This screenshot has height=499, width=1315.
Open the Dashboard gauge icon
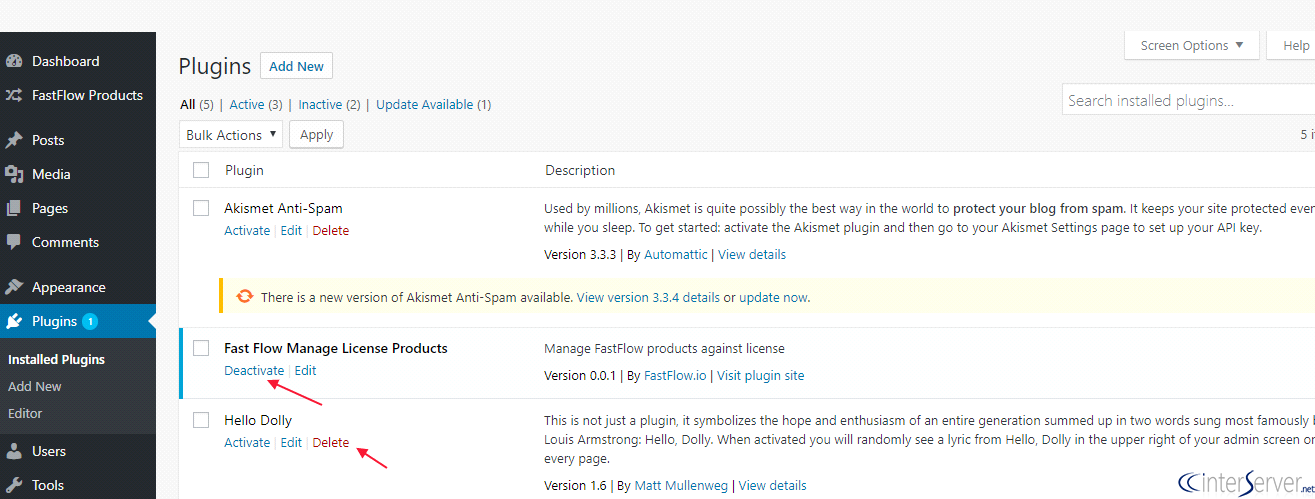14,61
